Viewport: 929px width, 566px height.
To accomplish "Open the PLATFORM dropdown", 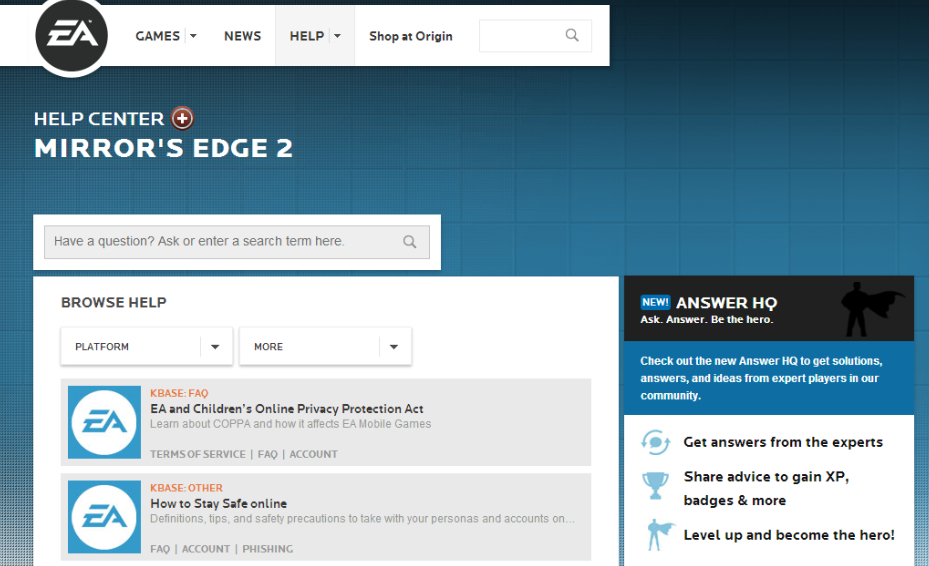I will tap(146, 346).
